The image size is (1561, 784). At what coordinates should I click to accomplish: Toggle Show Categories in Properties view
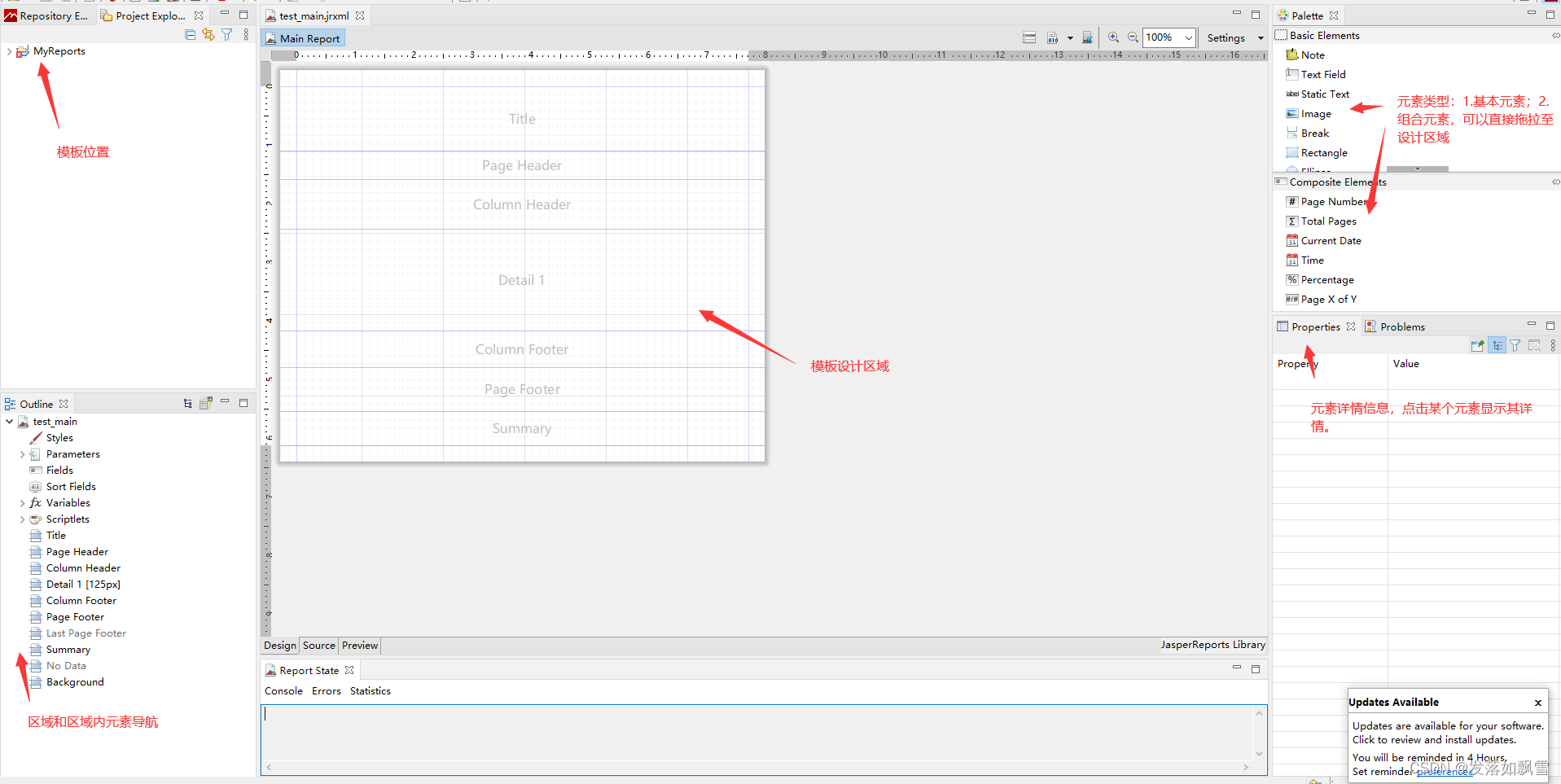1497,346
